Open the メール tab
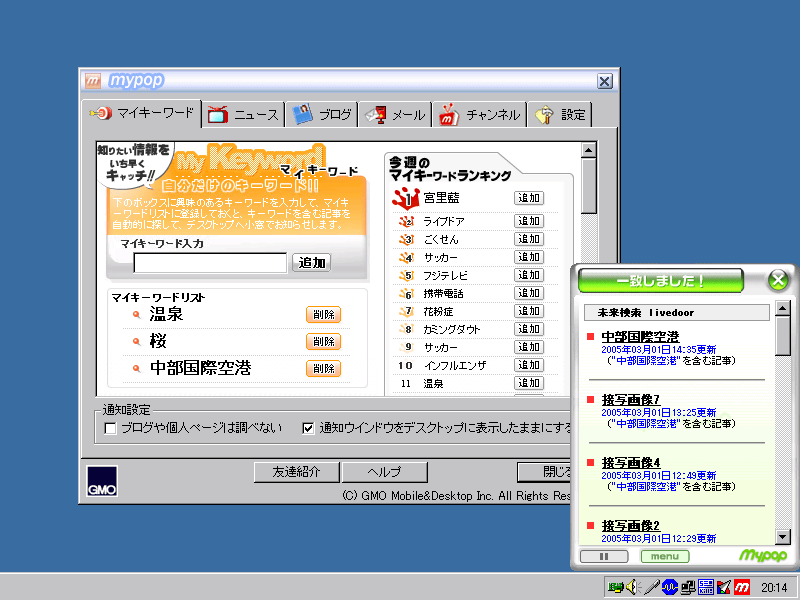The height and width of the screenshot is (600, 800). [x=395, y=115]
